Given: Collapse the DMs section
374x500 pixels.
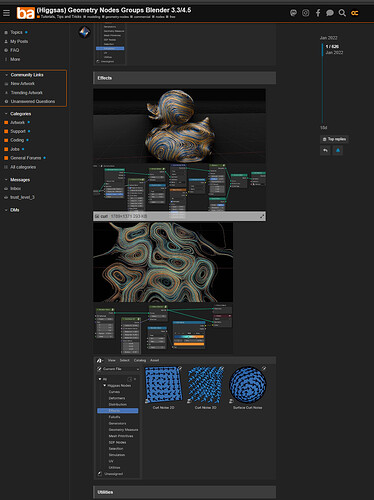Looking at the screenshot, I should coord(14,210).
